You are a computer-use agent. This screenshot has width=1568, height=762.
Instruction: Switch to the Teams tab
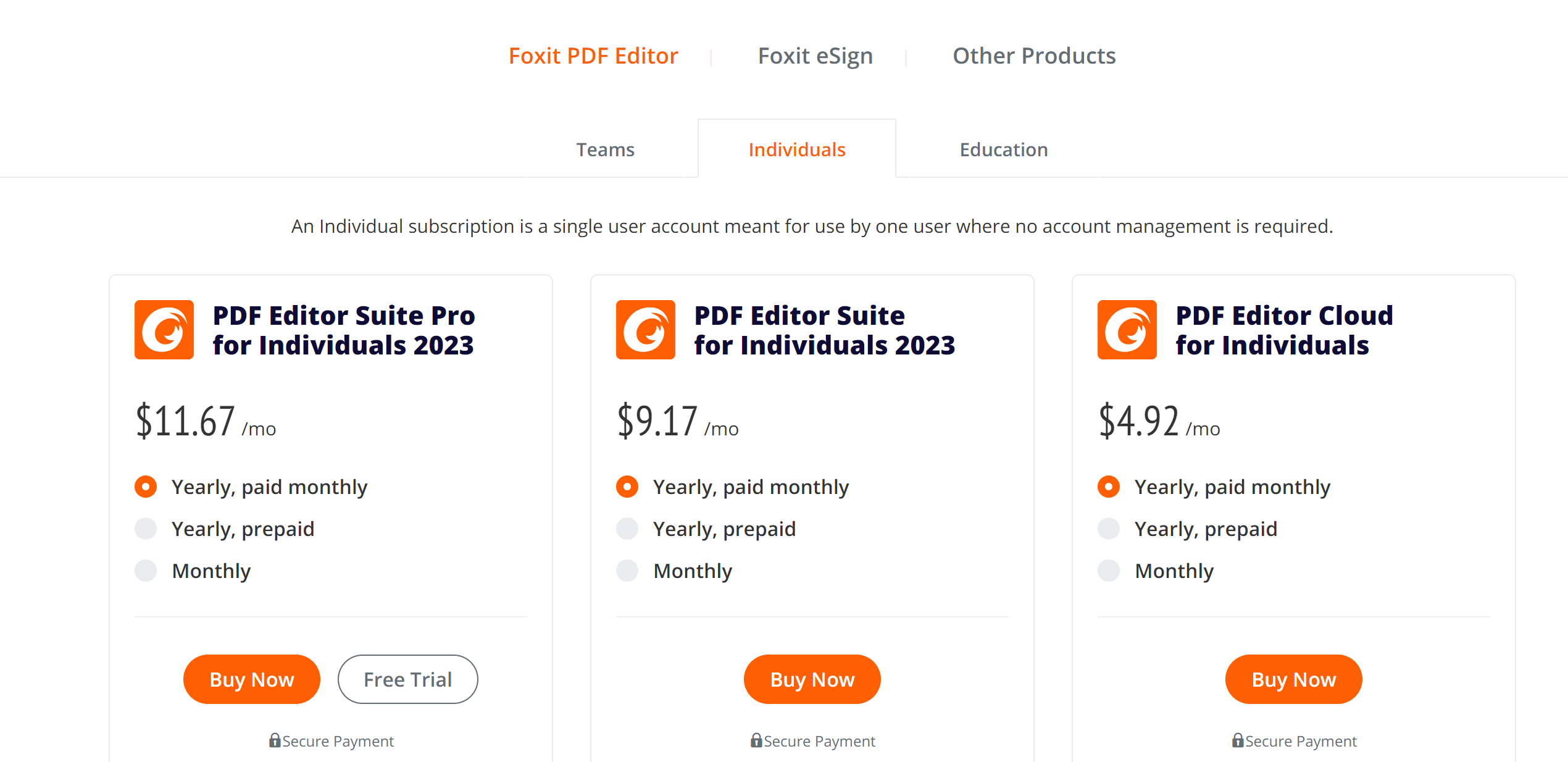(x=605, y=149)
